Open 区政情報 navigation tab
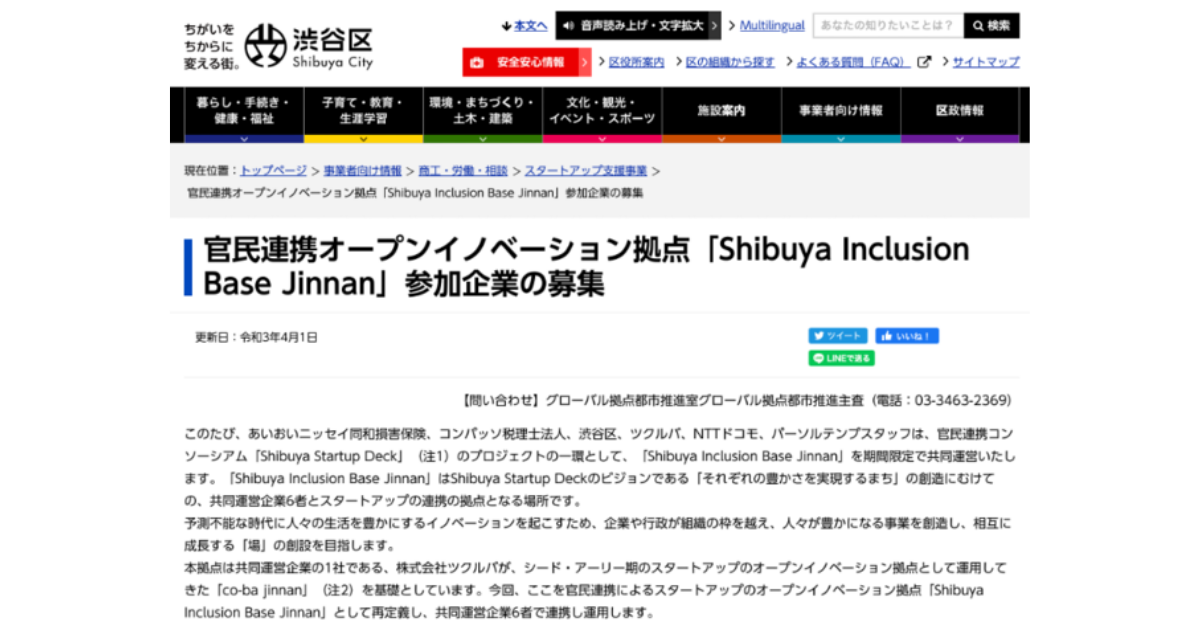Image resolution: width=1200 pixels, height=630 pixels. click(x=959, y=111)
